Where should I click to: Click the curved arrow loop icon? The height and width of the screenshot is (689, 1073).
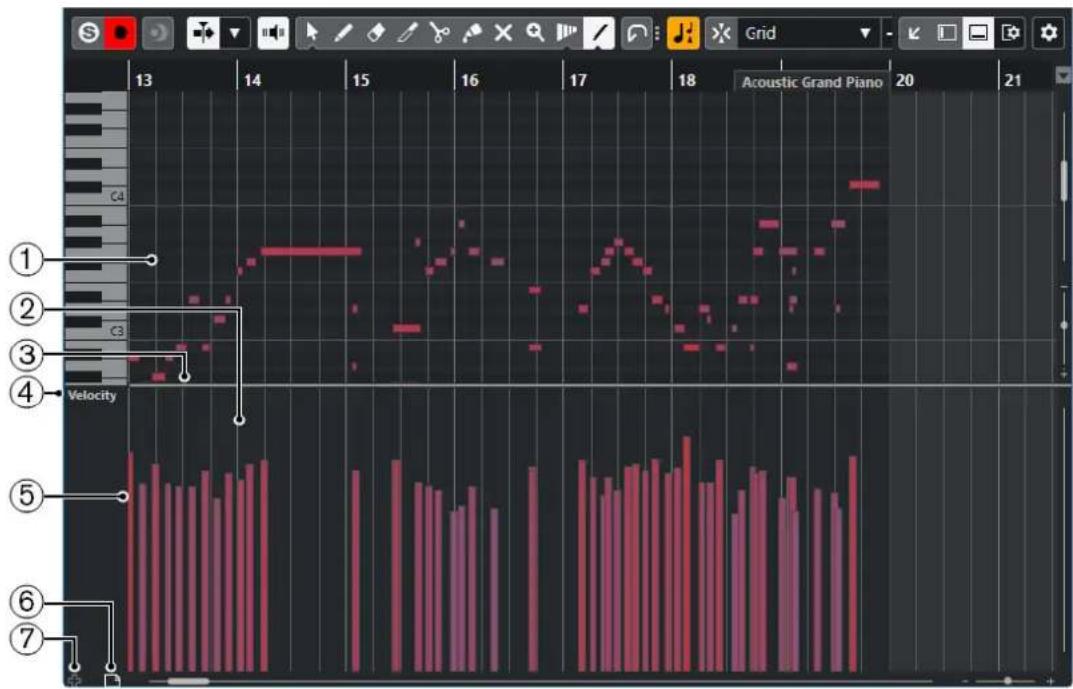point(637,33)
